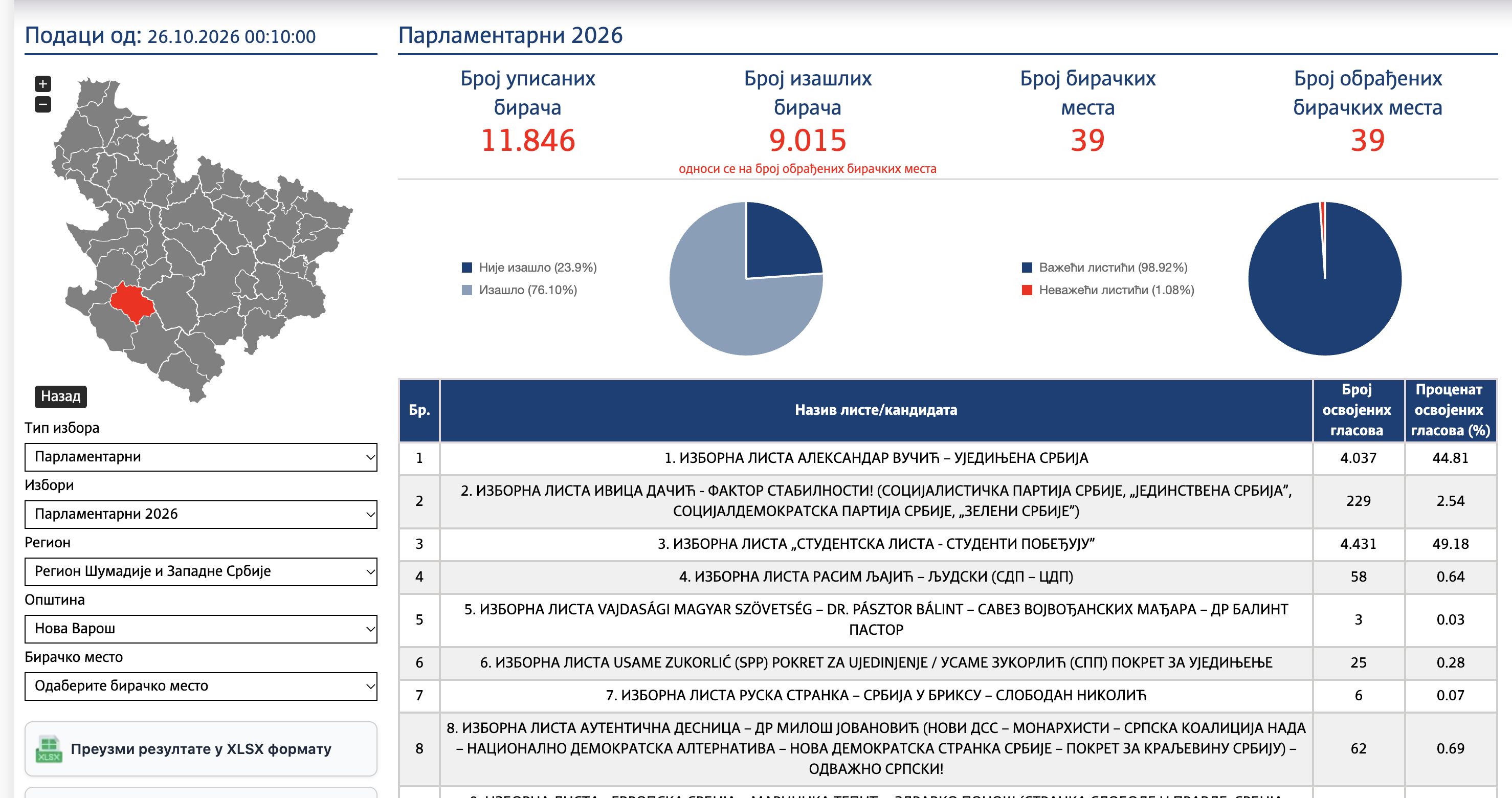
Task: Select the red highlighted Nova Varoš municipality on map
Action: pos(132,303)
